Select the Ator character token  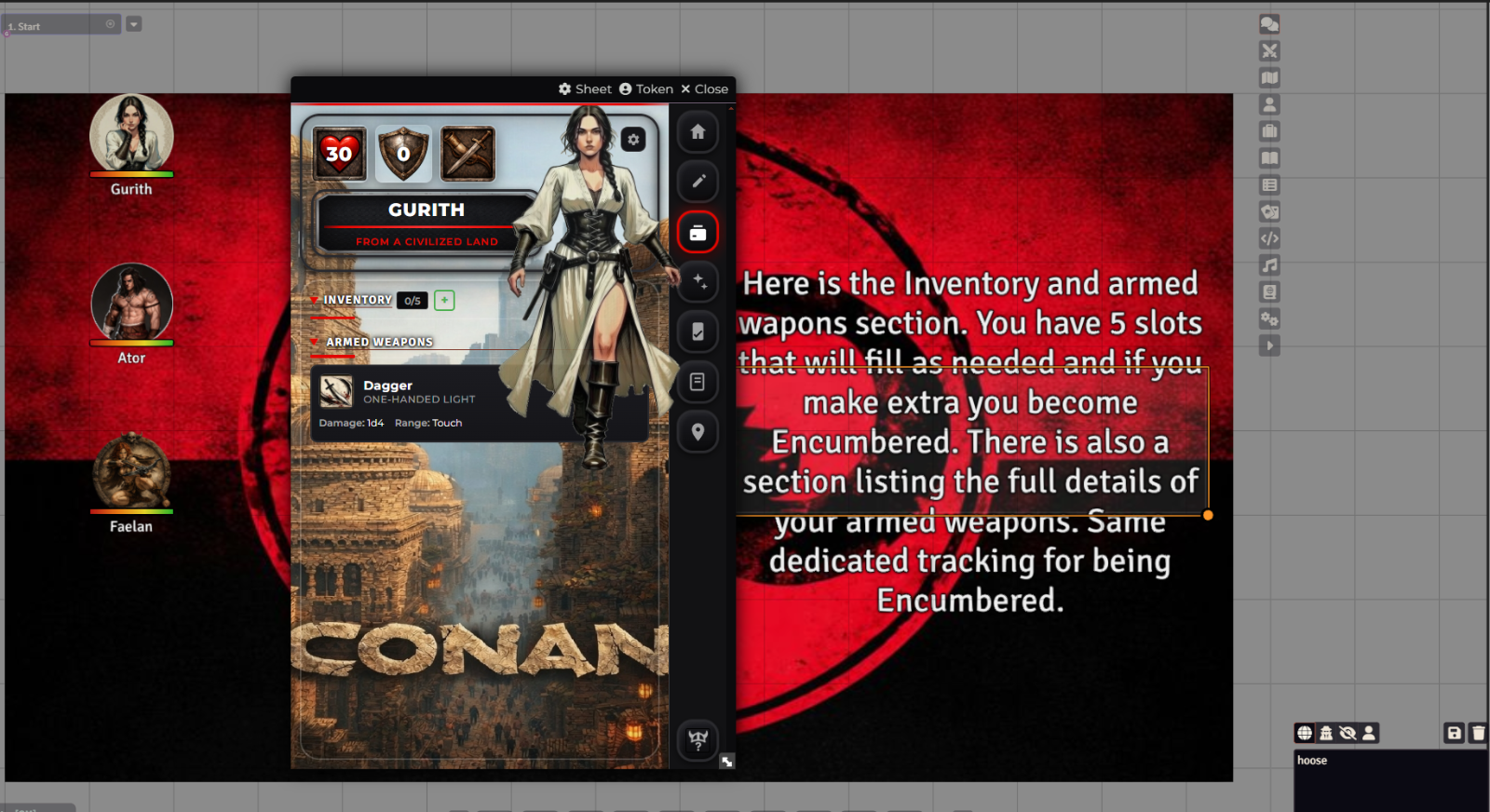click(x=131, y=304)
